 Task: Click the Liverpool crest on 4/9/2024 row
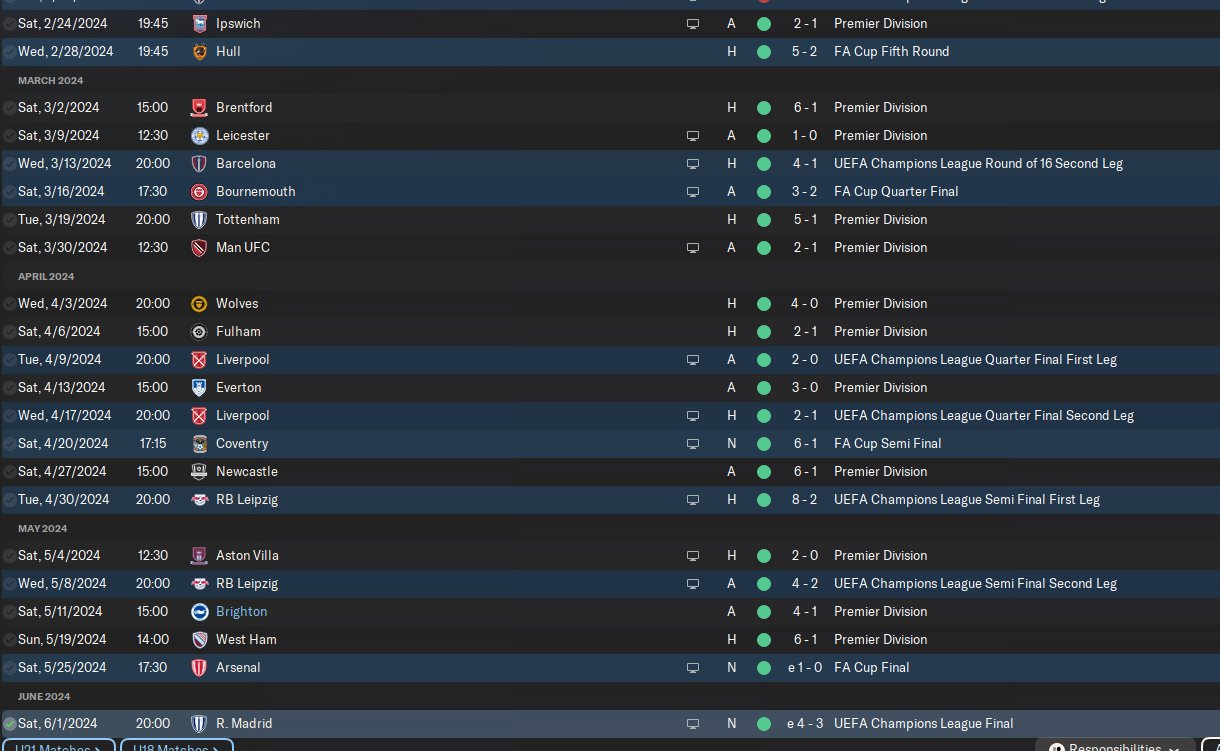[x=199, y=359]
